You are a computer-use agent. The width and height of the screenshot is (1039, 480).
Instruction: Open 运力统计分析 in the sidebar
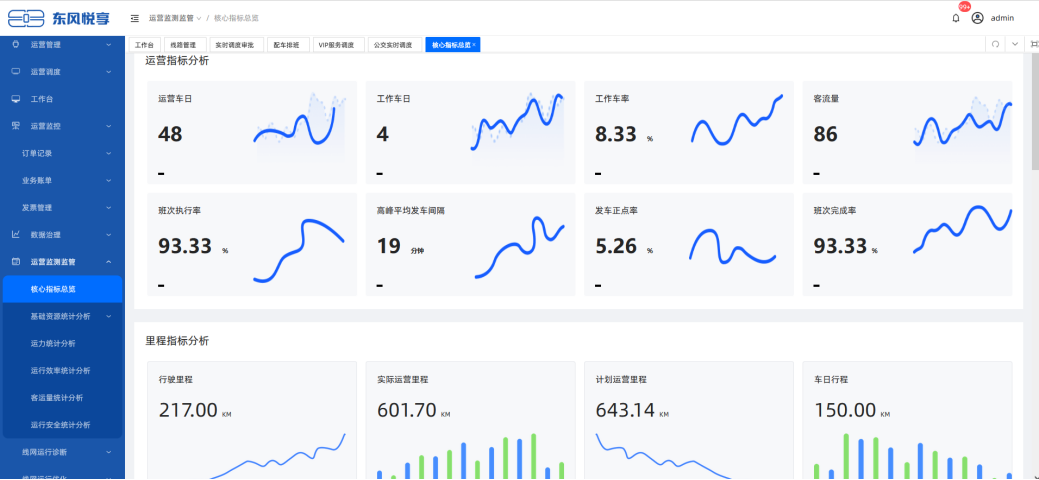pyautogui.click(x=53, y=343)
